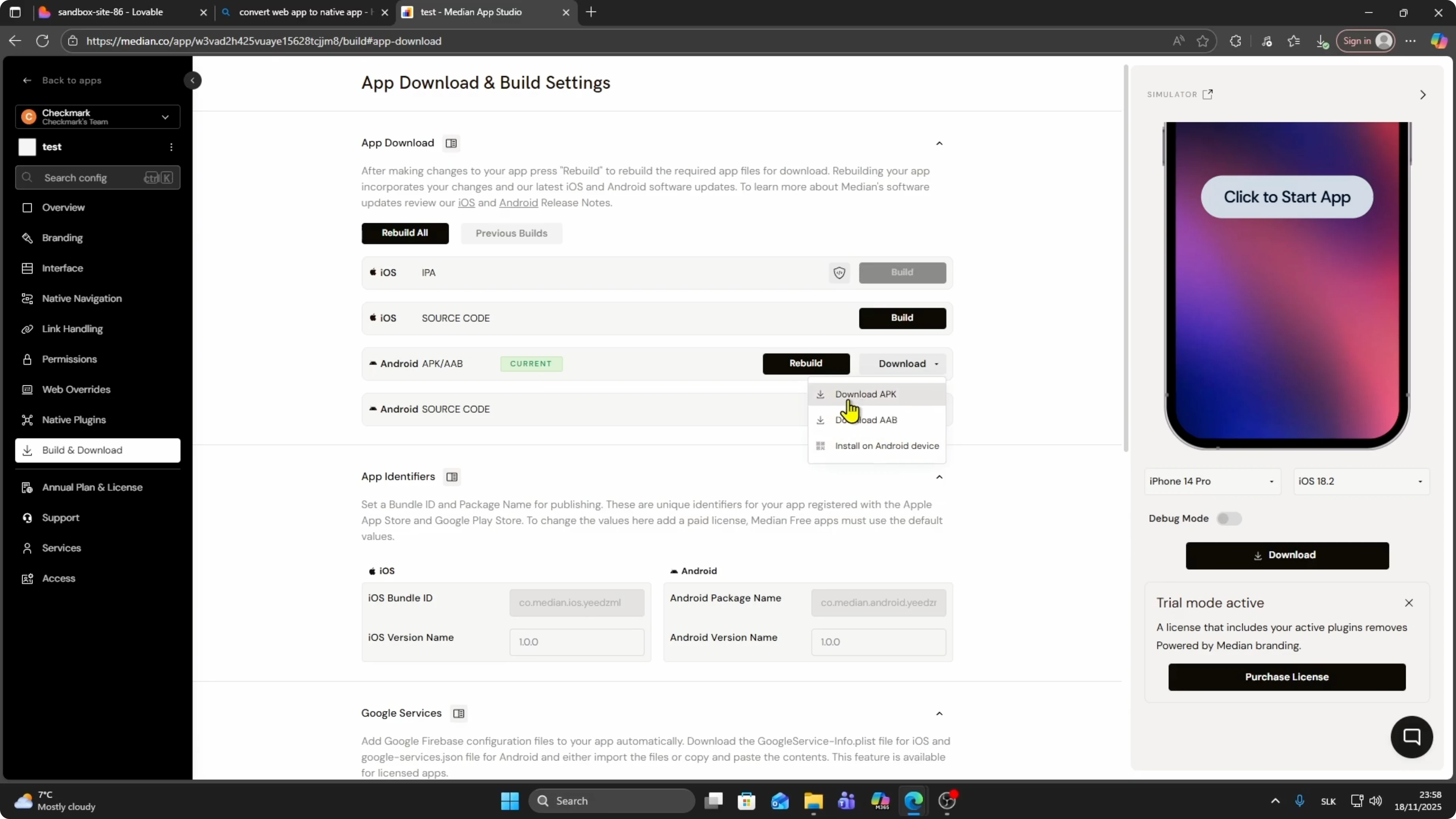
Task: Open App Download documentation book icon
Action: (451, 144)
